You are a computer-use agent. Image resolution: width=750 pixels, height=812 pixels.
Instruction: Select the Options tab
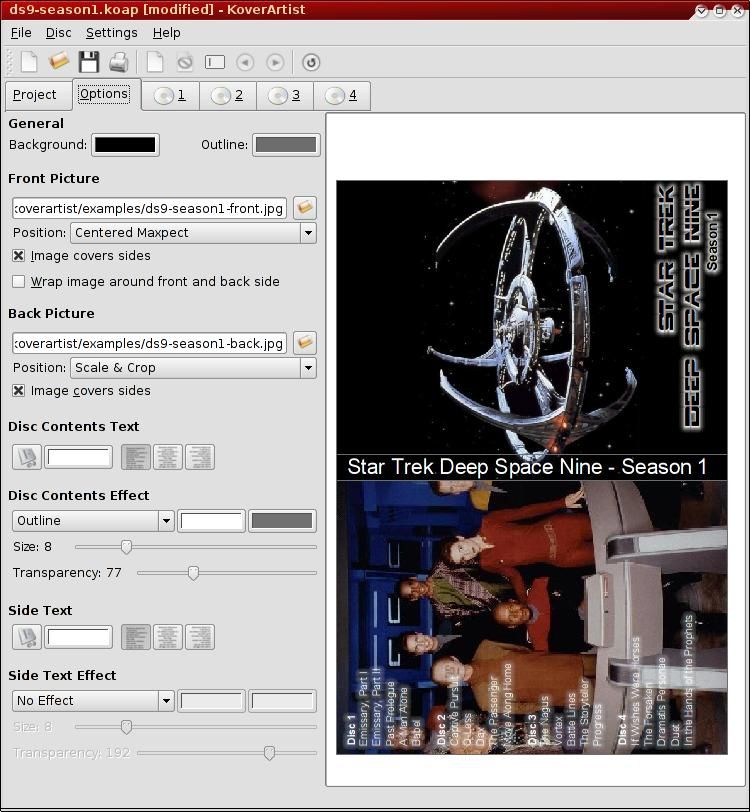click(107, 94)
